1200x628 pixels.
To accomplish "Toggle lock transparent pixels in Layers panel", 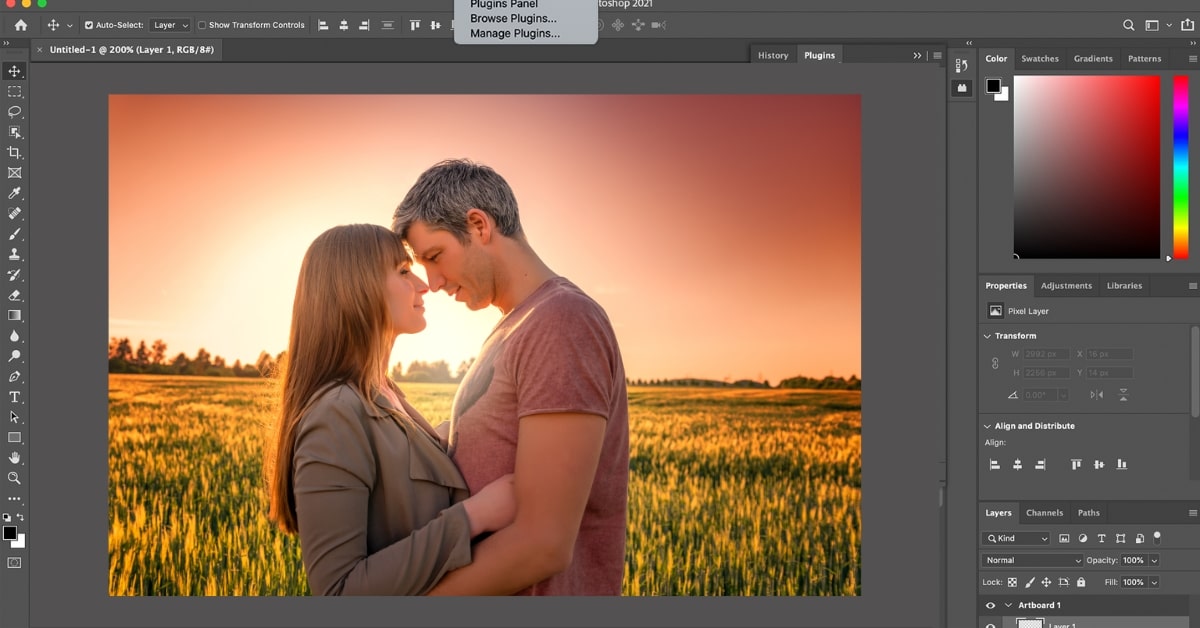I will coord(1012,582).
